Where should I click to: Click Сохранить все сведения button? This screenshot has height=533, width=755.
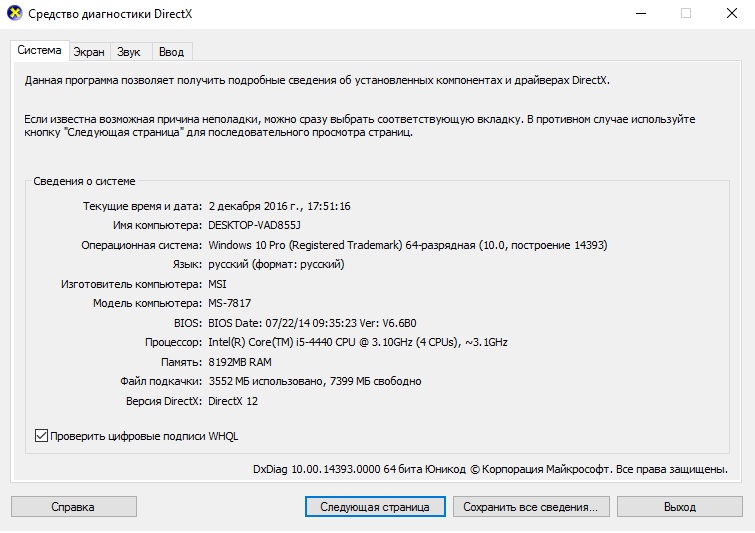(x=530, y=507)
